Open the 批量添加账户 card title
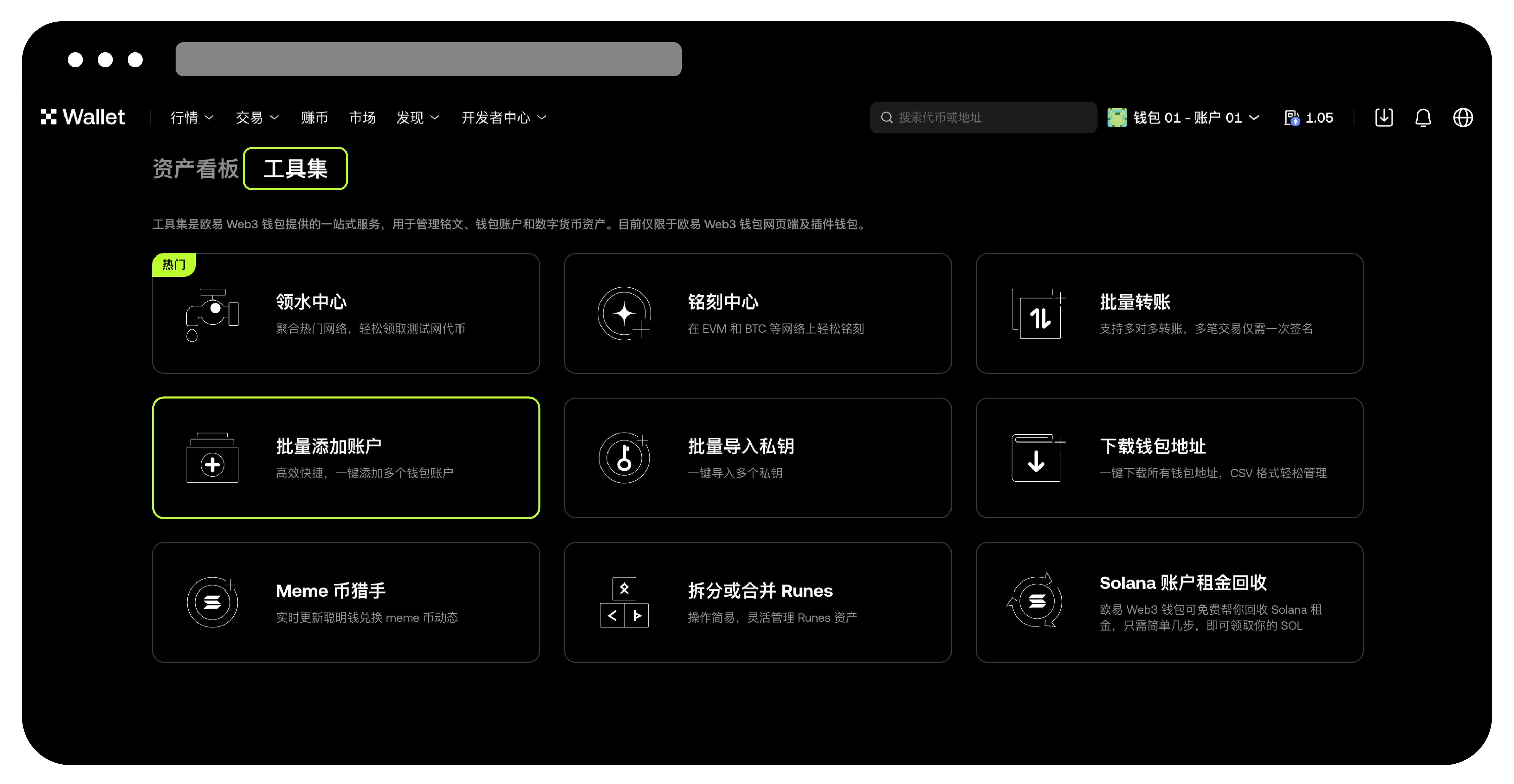 tap(329, 446)
